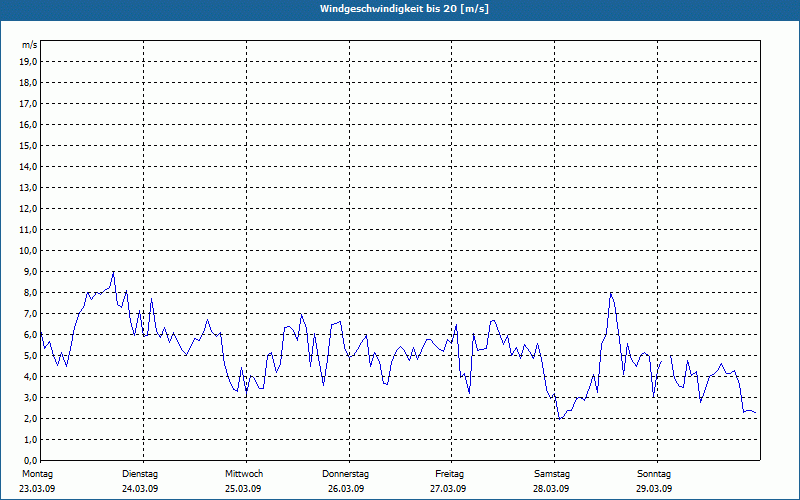Click the 8 m/s wind peak on Saturday
Image resolution: width=800 pixels, height=500 pixels.
611,293
